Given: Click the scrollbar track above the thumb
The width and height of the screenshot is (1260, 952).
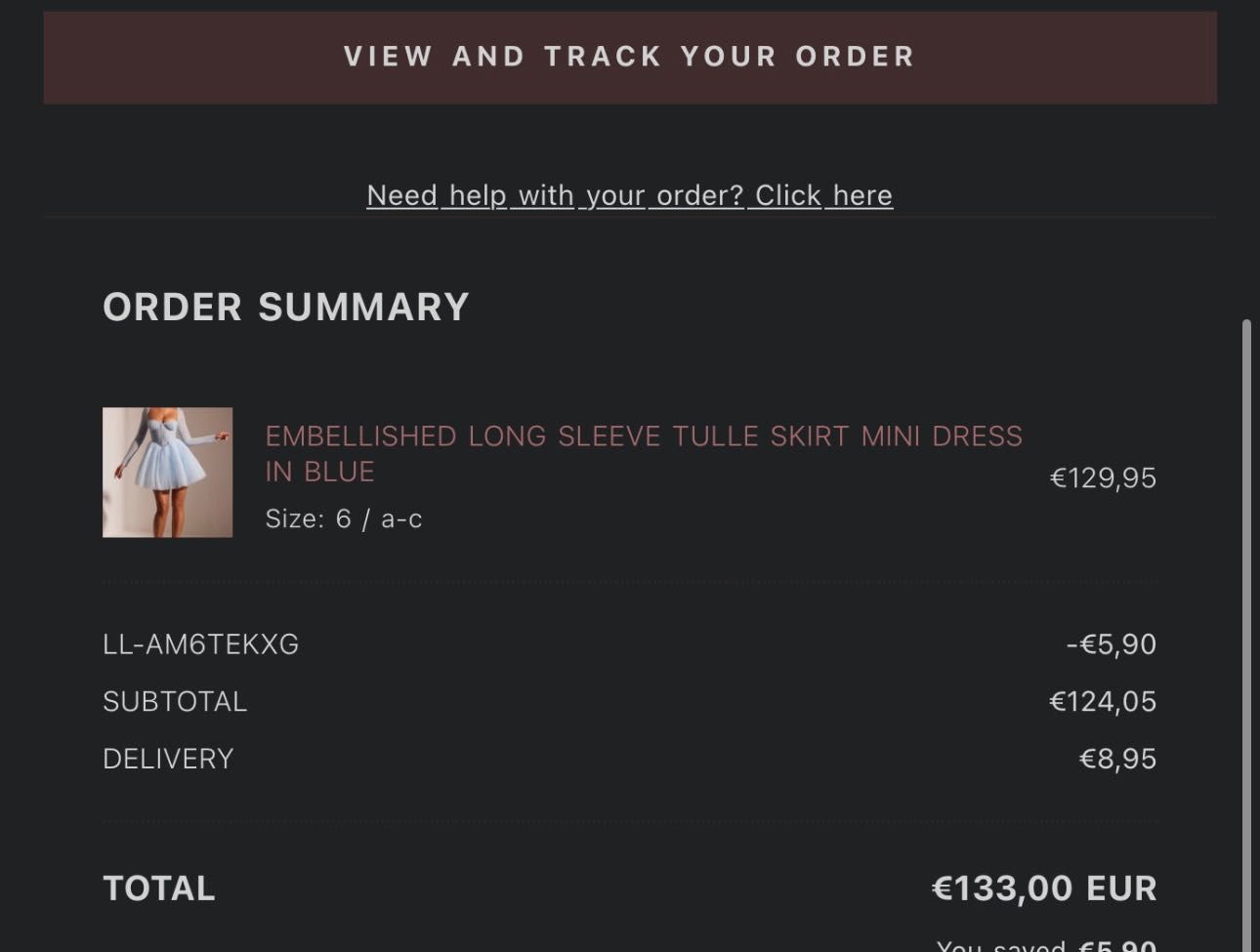Looking at the screenshot, I should point(1246,161).
